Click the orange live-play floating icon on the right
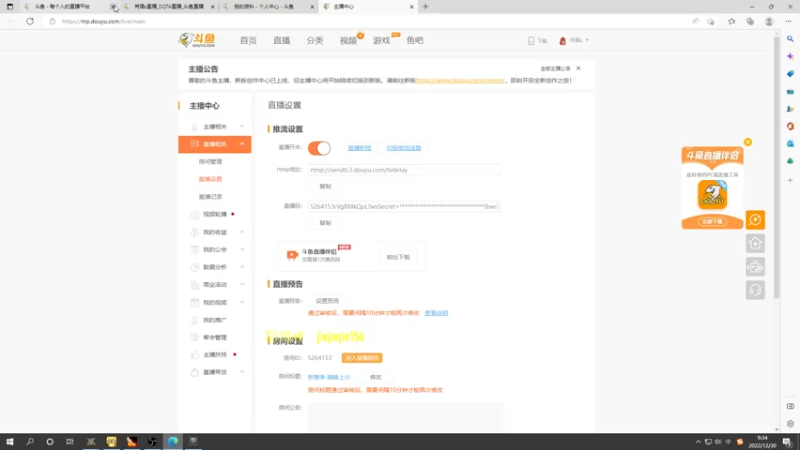800x450 pixels. point(755,220)
